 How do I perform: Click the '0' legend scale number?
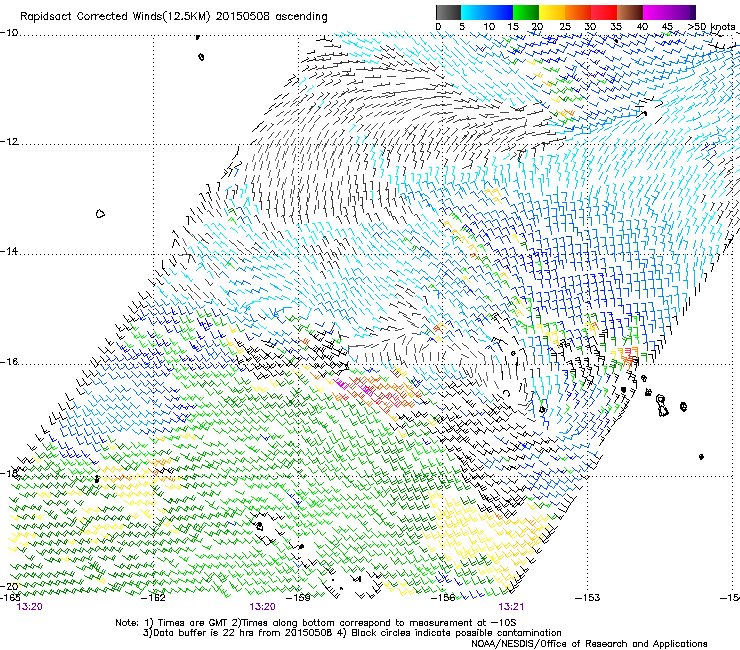coord(438,27)
